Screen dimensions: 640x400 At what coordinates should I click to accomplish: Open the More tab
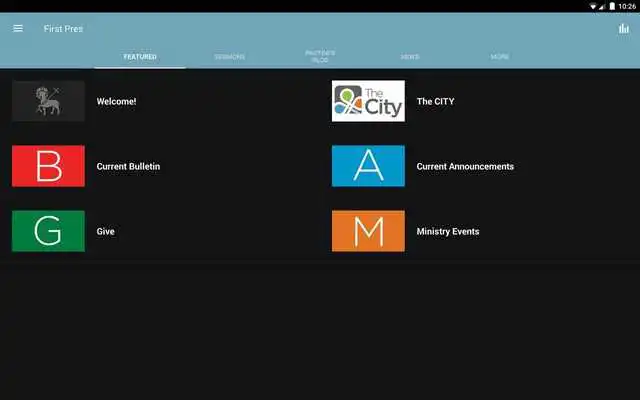pos(500,57)
